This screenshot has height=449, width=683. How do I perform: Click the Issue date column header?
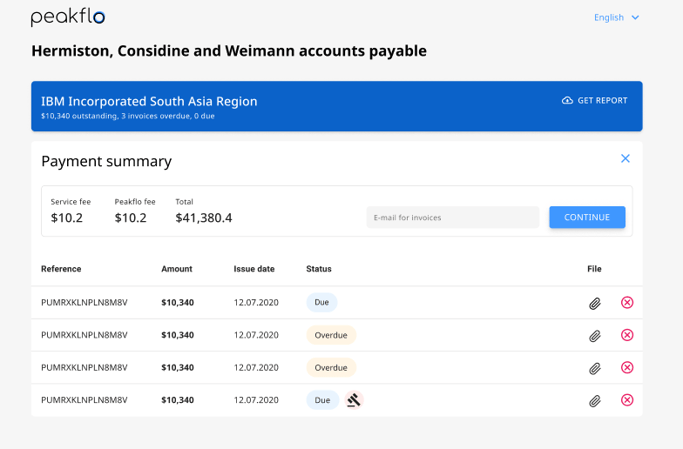click(x=254, y=269)
